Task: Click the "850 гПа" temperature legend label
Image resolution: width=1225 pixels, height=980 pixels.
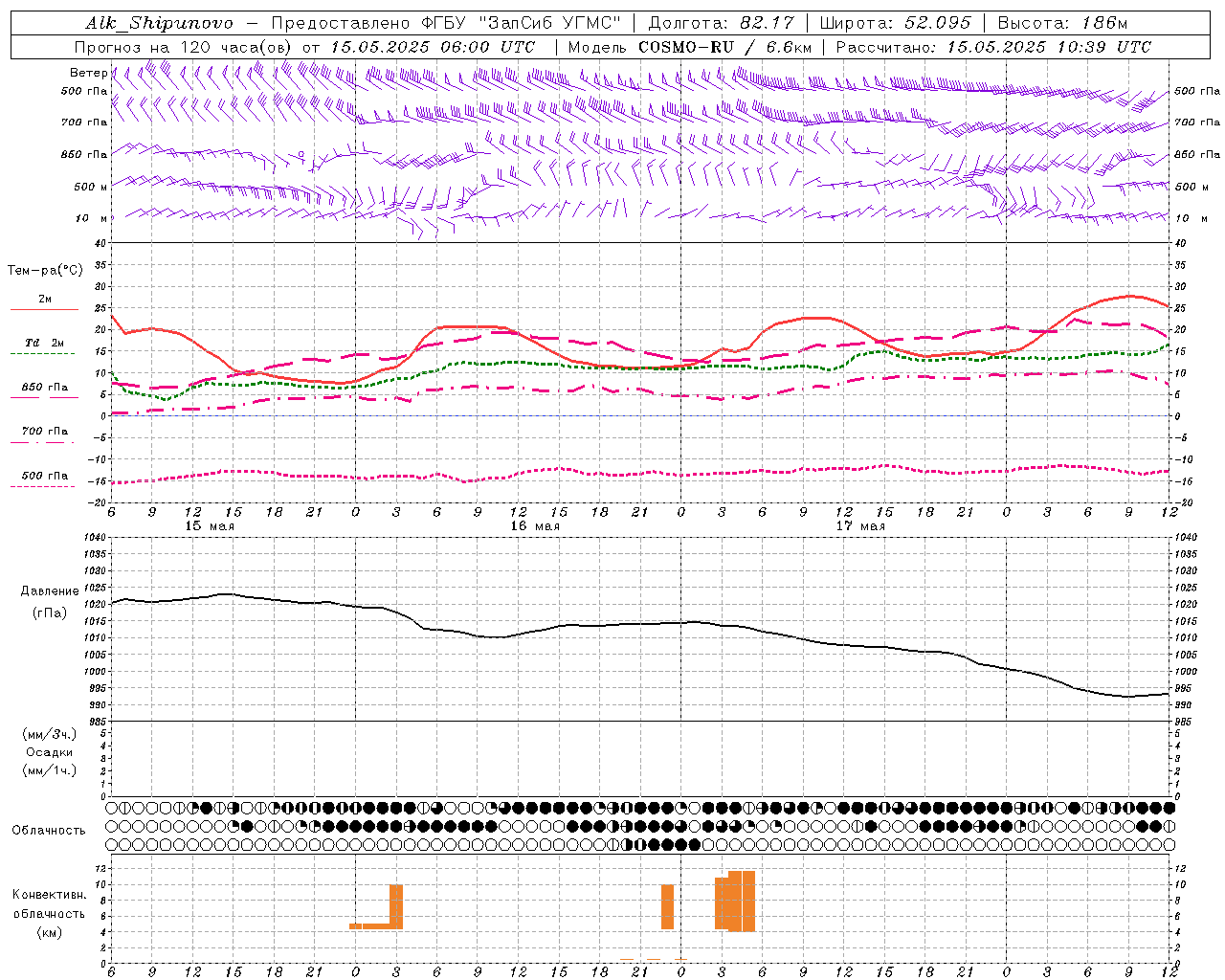Action: [45, 388]
